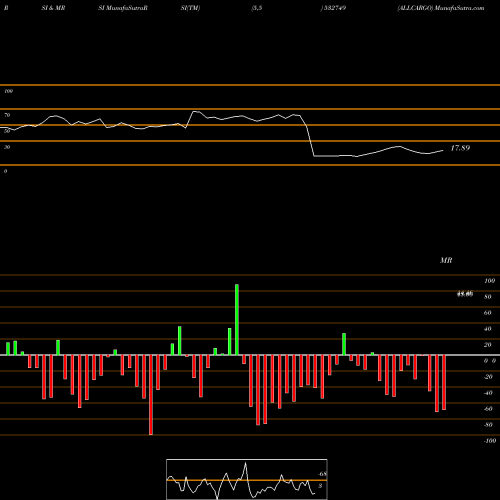
Task: Click the '(5,5' parameter text
Action: coord(257,8)
